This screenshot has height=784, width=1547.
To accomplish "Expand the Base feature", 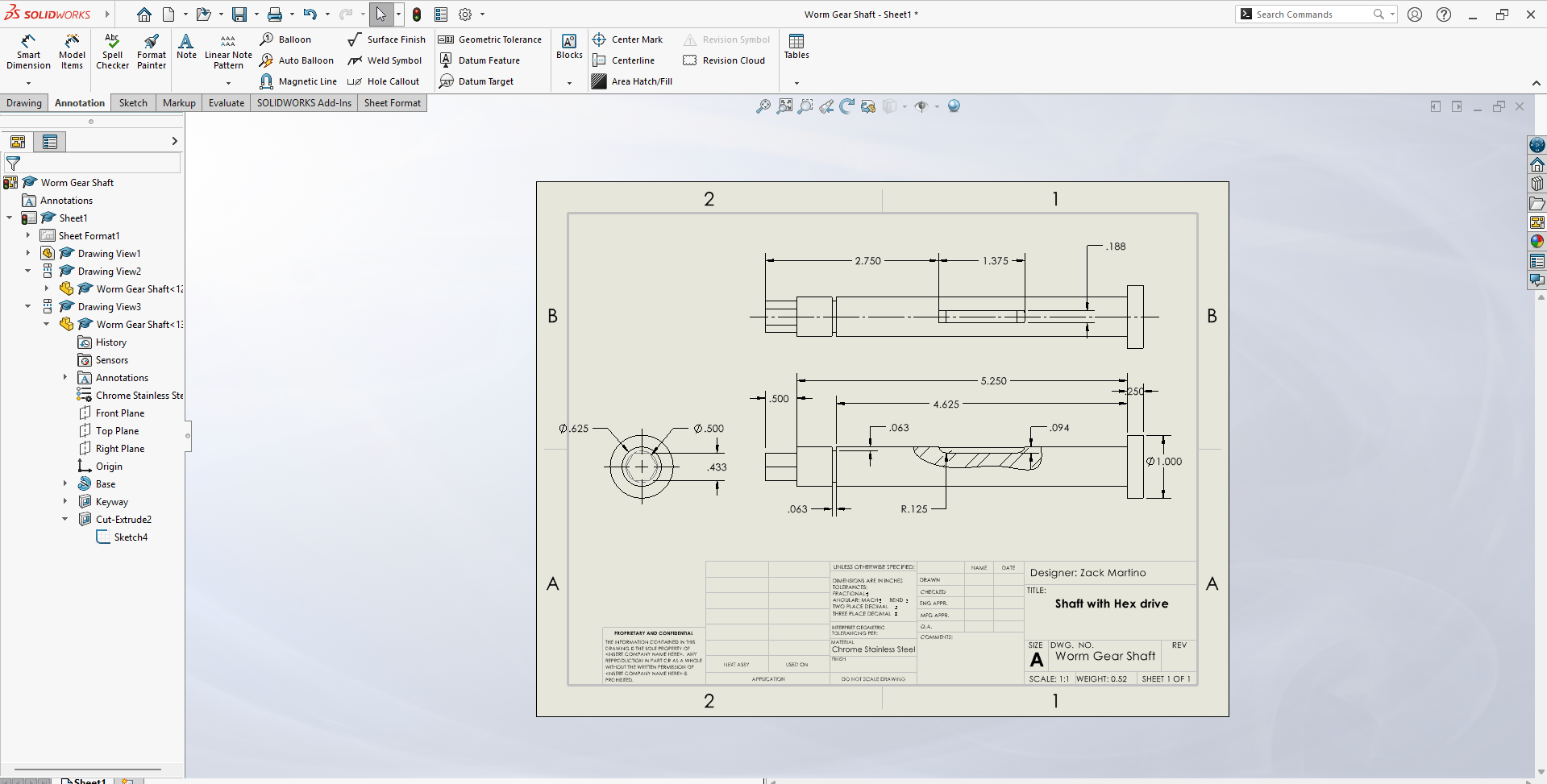I will tap(65, 483).
